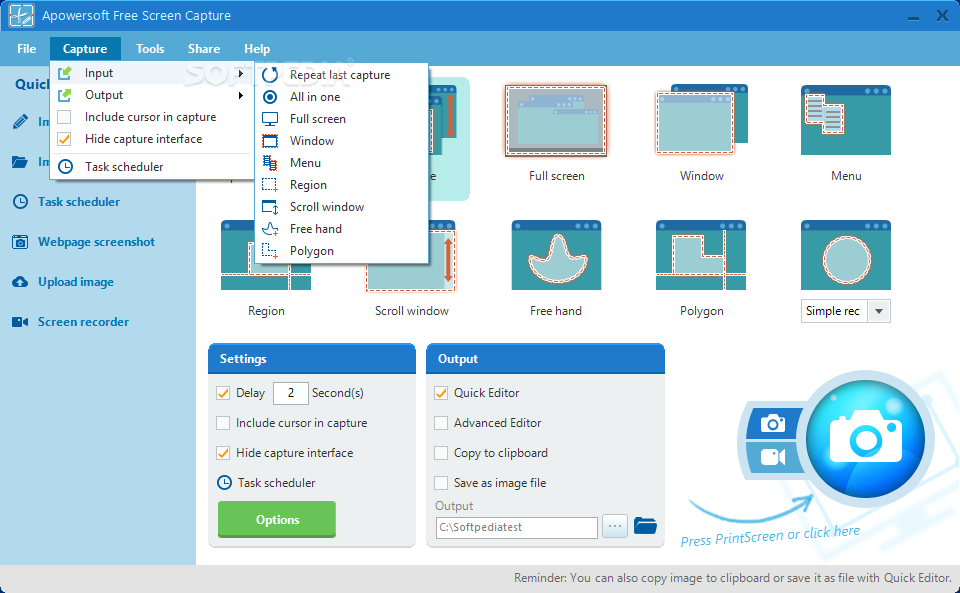Image resolution: width=960 pixels, height=593 pixels.
Task: Toggle Include cursor in capture settings checkbox
Action: (223, 423)
